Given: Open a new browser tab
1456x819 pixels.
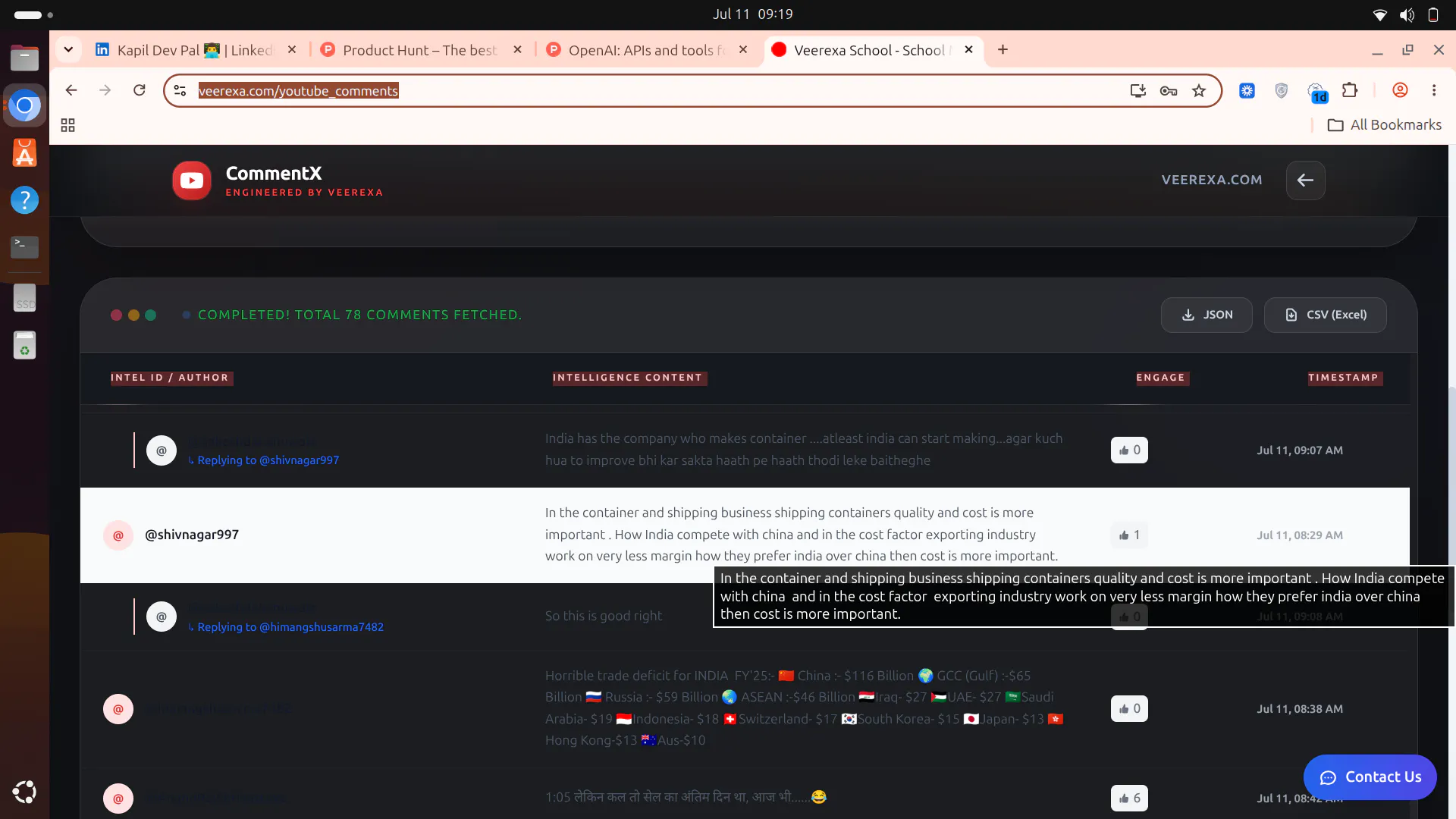Looking at the screenshot, I should point(1003,49).
